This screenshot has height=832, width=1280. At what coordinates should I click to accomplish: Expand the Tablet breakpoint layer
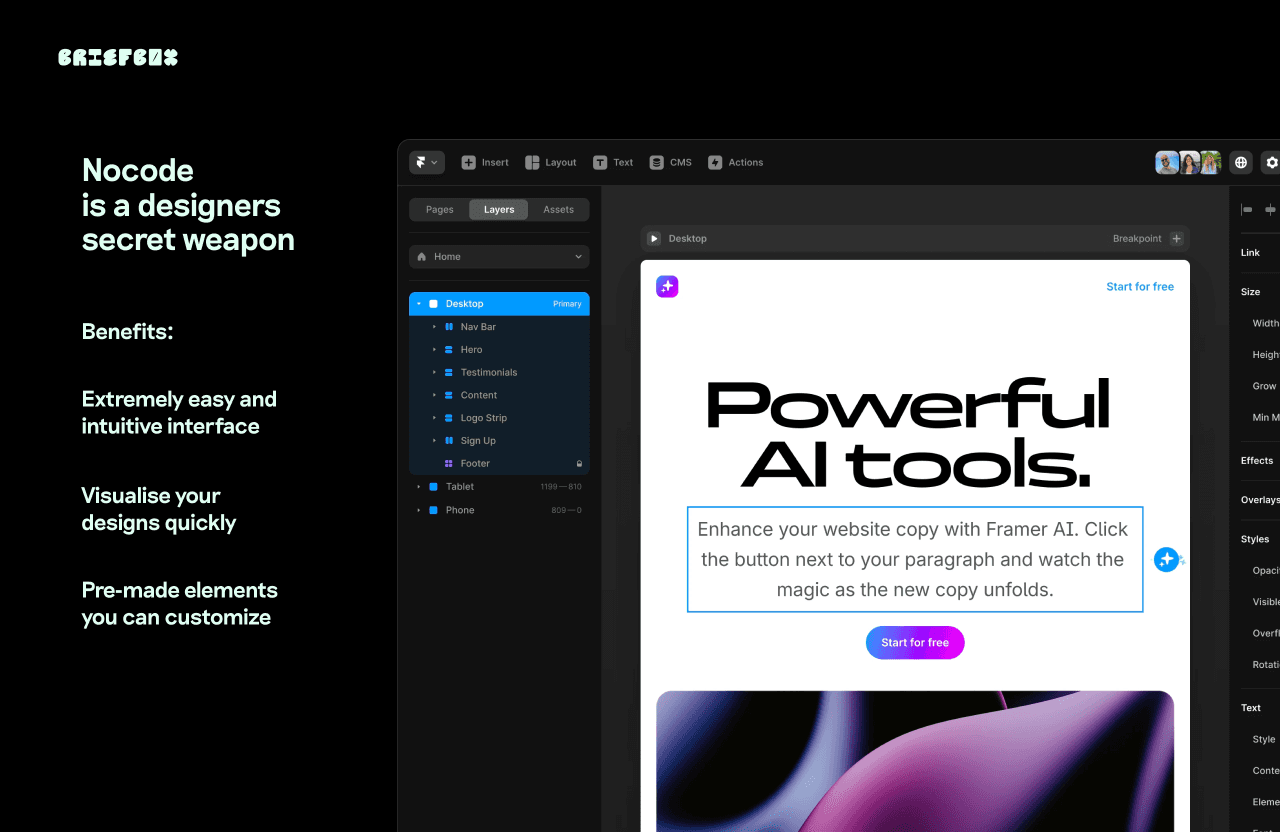click(x=419, y=487)
